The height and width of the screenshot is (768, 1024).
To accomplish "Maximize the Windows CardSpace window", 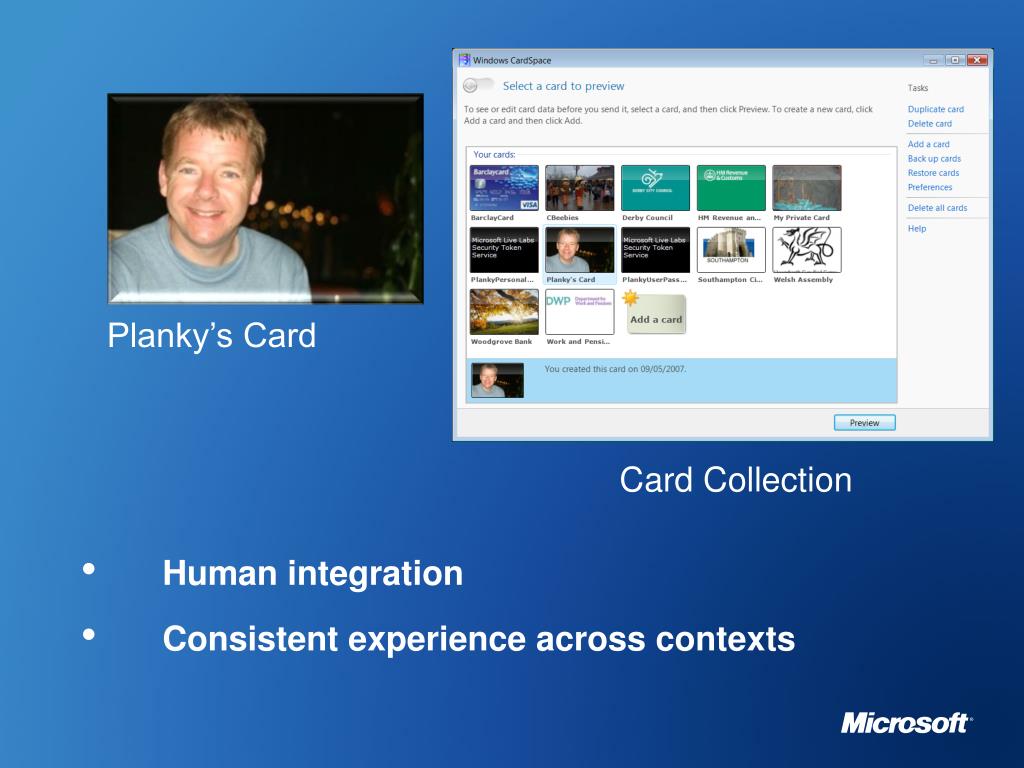I will pyautogui.click(x=955, y=60).
